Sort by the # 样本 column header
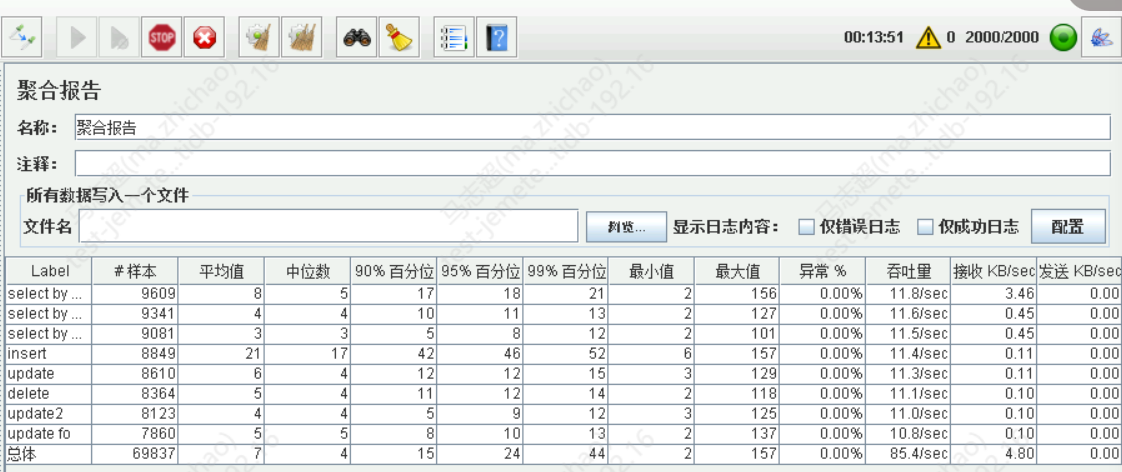Viewport: 1122px width, 472px height. click(x=135, y=271)
